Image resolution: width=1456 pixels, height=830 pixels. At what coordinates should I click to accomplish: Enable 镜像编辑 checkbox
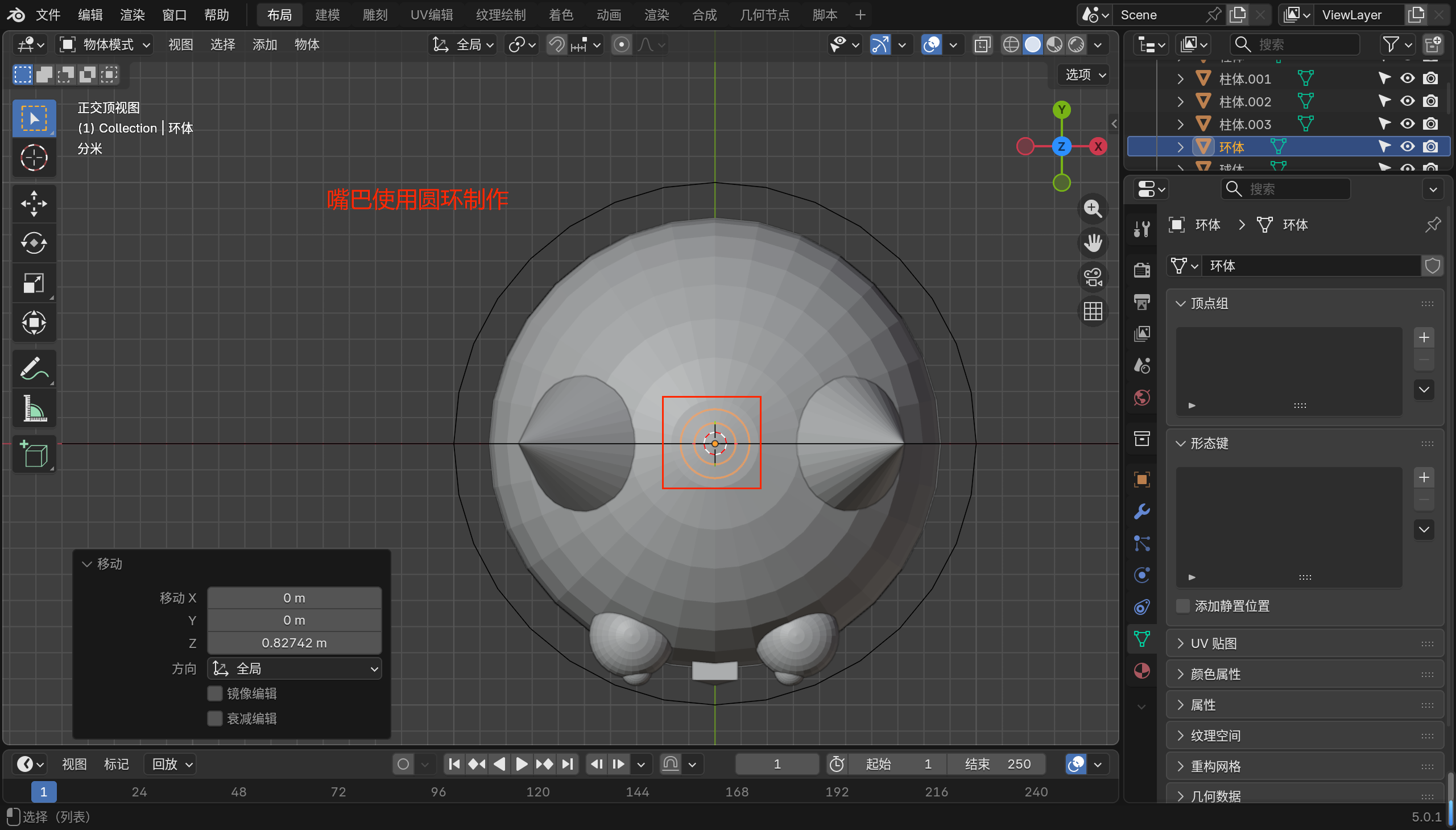[214, 693]
